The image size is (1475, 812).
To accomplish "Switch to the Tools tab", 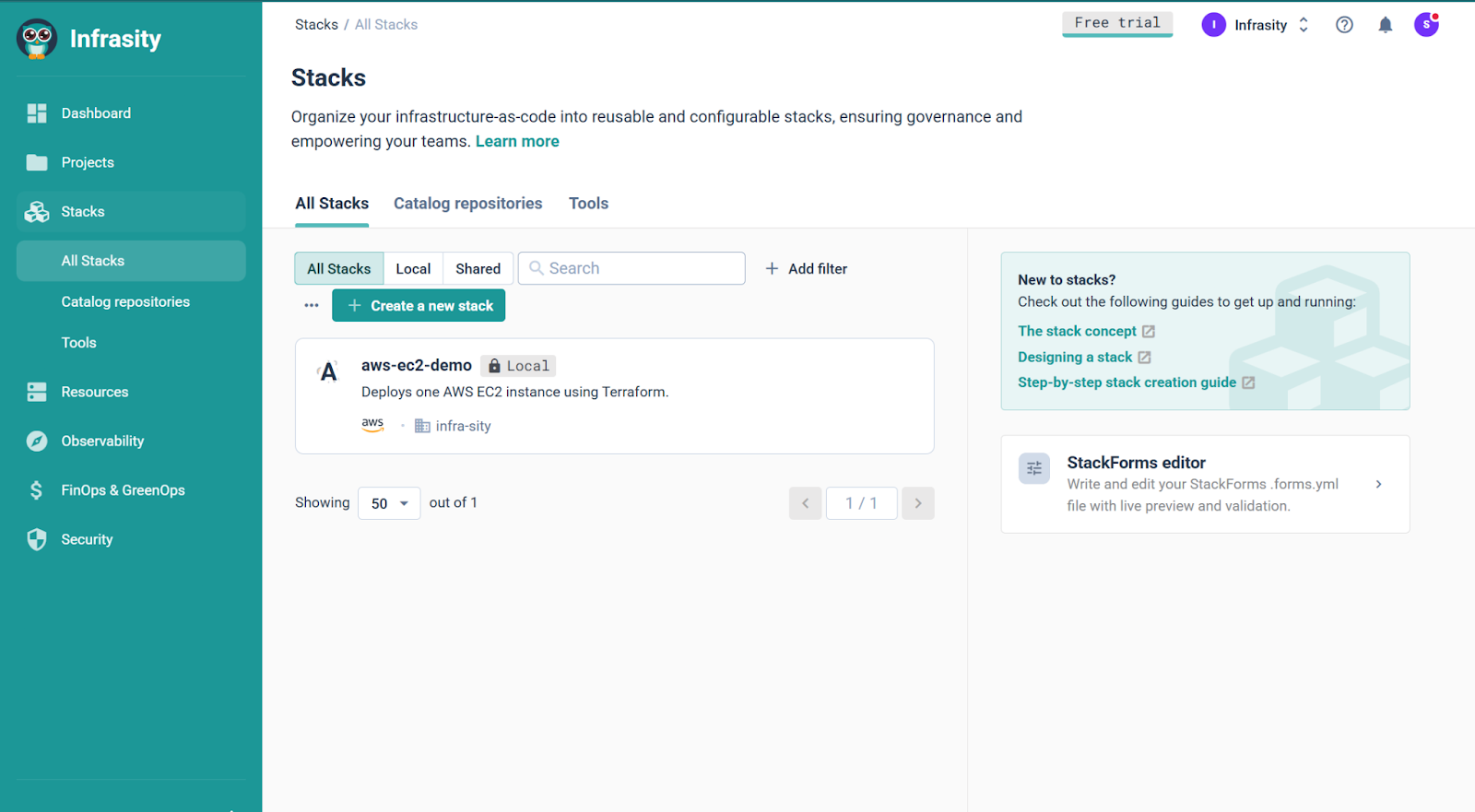I will (x=588, y=204).
